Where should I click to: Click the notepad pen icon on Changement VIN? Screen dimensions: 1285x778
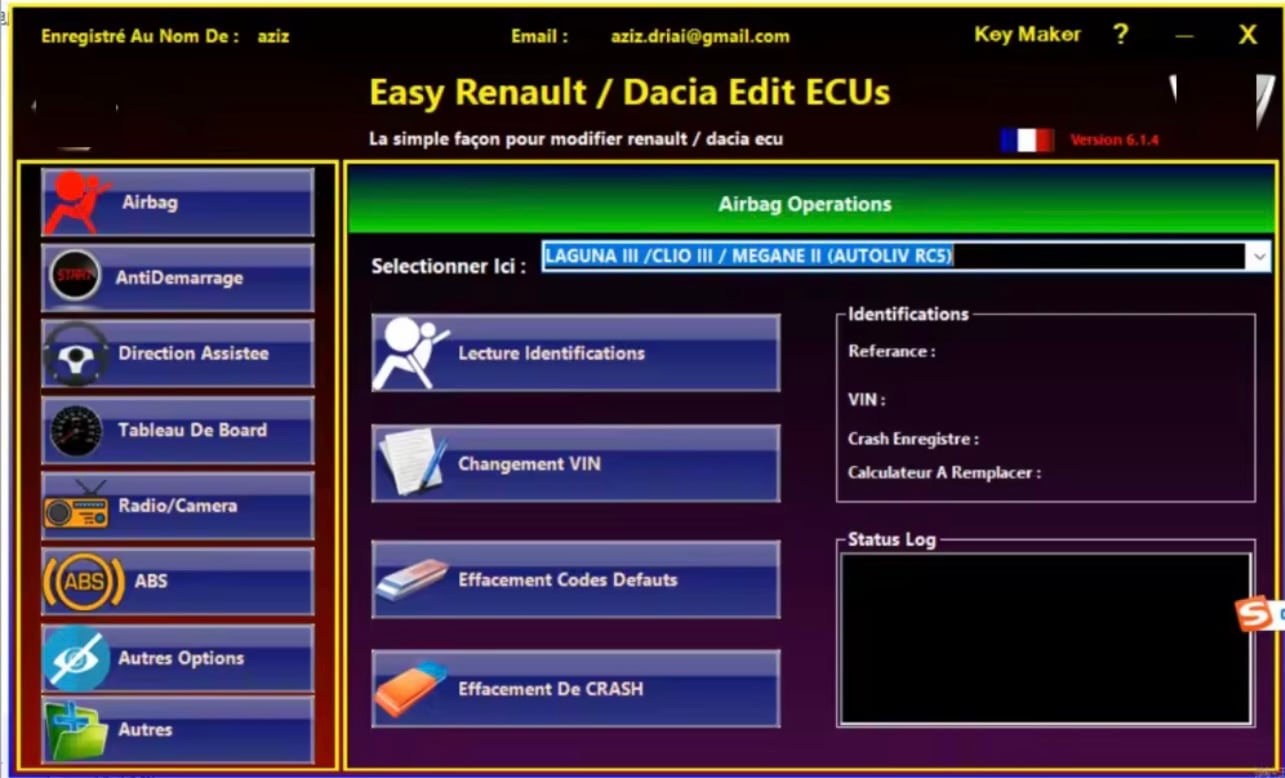(x=412, y=463)
